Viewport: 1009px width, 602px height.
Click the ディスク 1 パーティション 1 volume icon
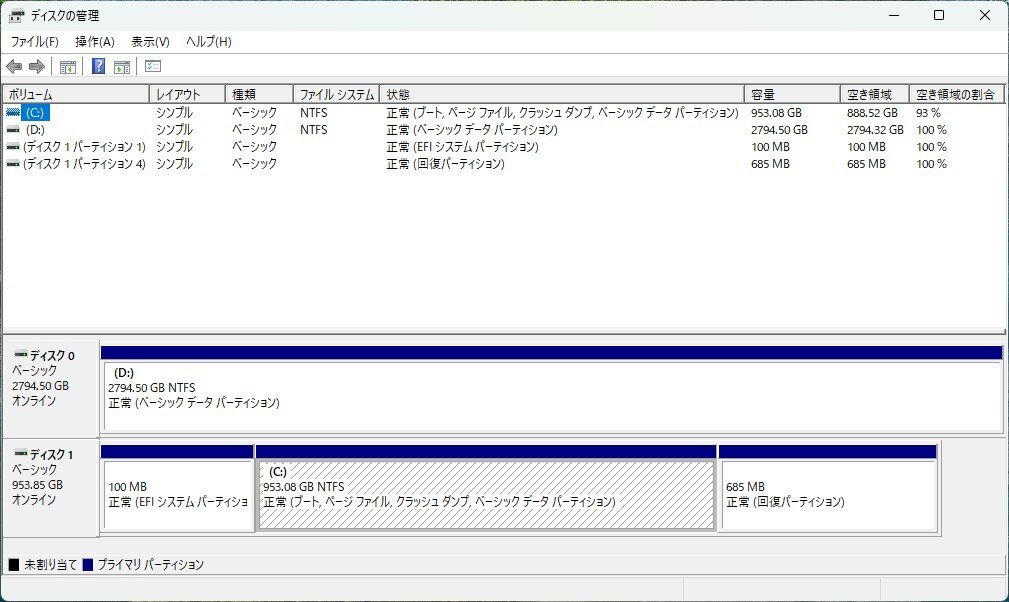pyautogui.click(x=12, y=147)
